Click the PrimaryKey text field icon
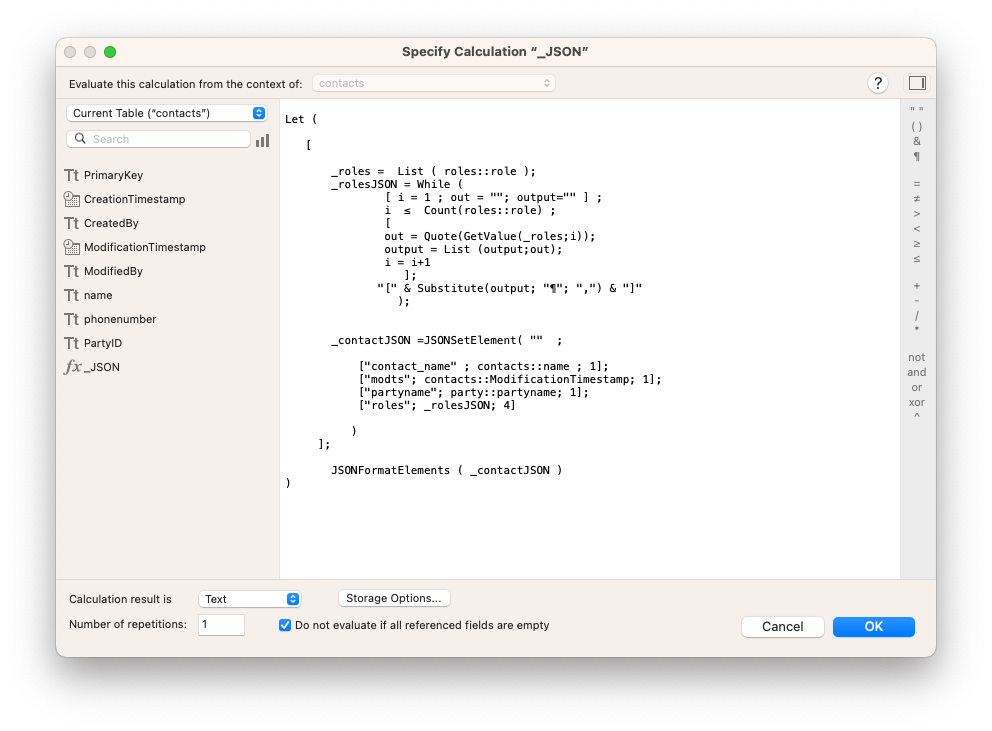 pos(71,175)
